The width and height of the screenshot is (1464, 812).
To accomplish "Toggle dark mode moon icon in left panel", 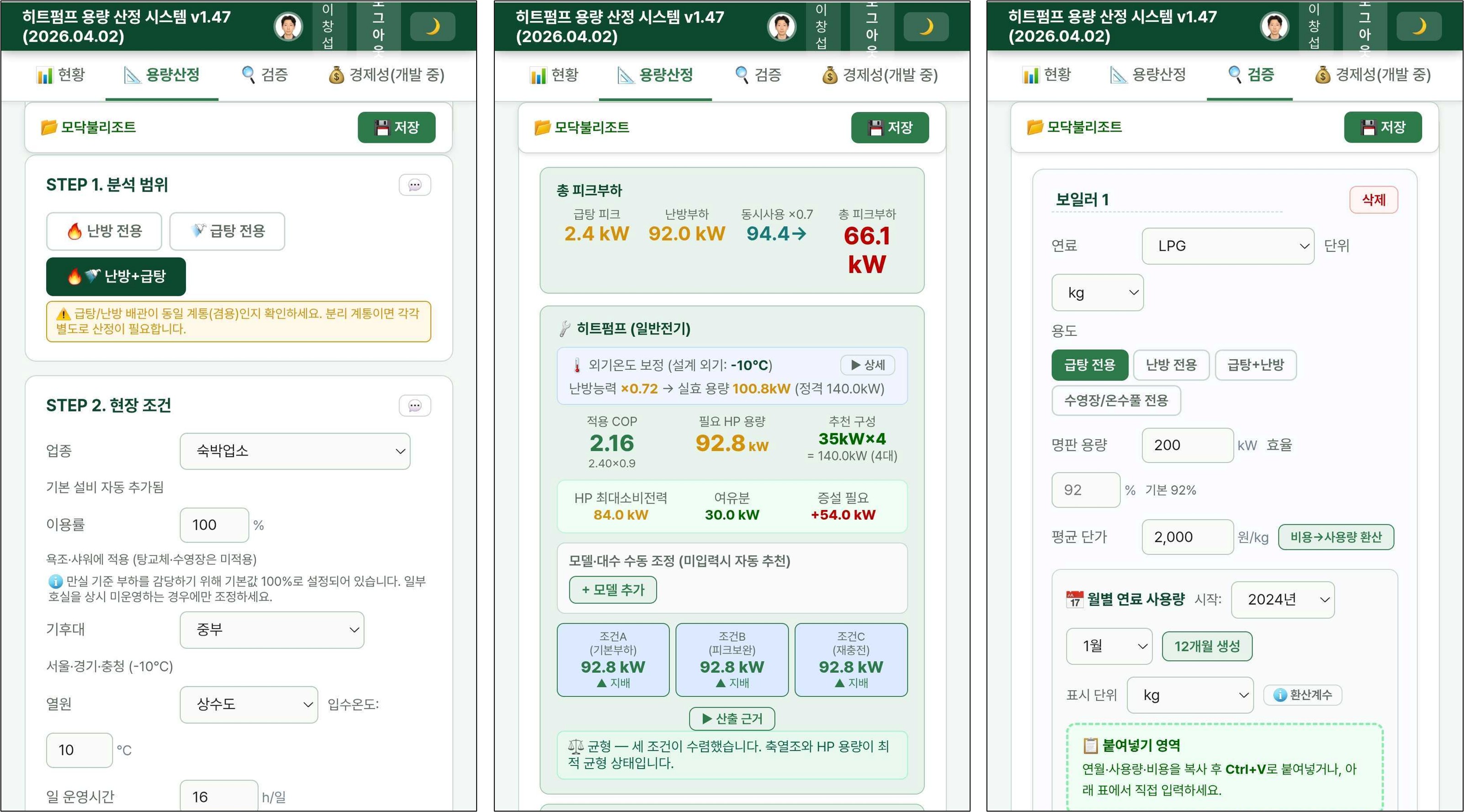I will 433,26.
